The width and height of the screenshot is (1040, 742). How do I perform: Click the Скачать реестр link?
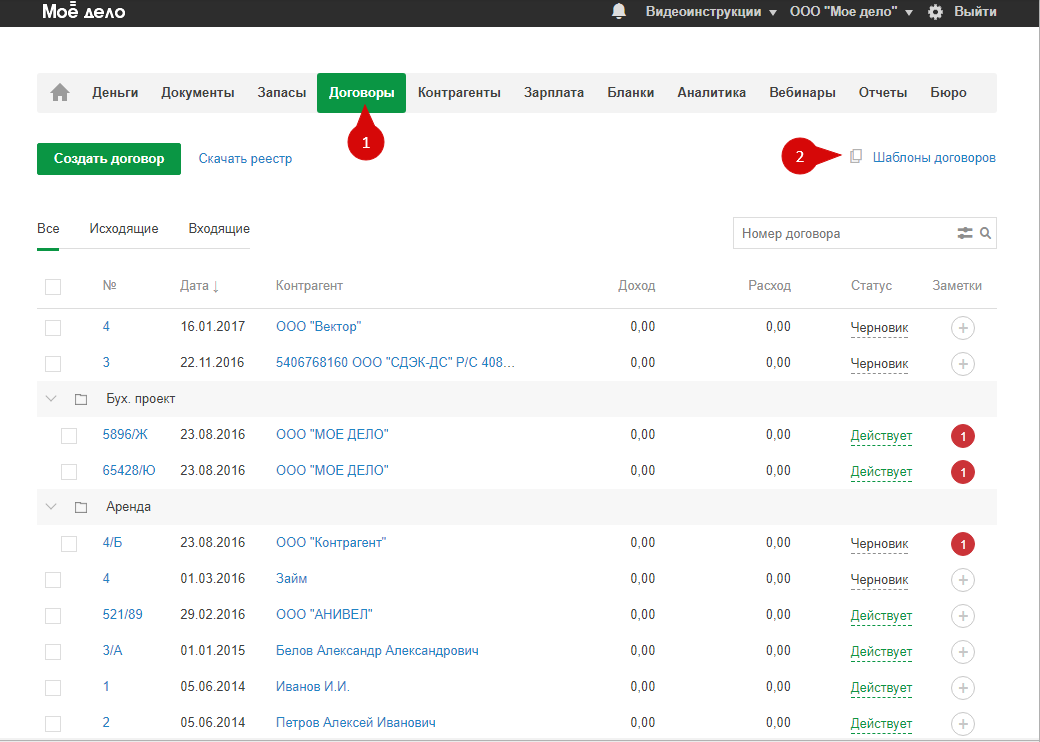pyautogui.click(x=245, y=158)
